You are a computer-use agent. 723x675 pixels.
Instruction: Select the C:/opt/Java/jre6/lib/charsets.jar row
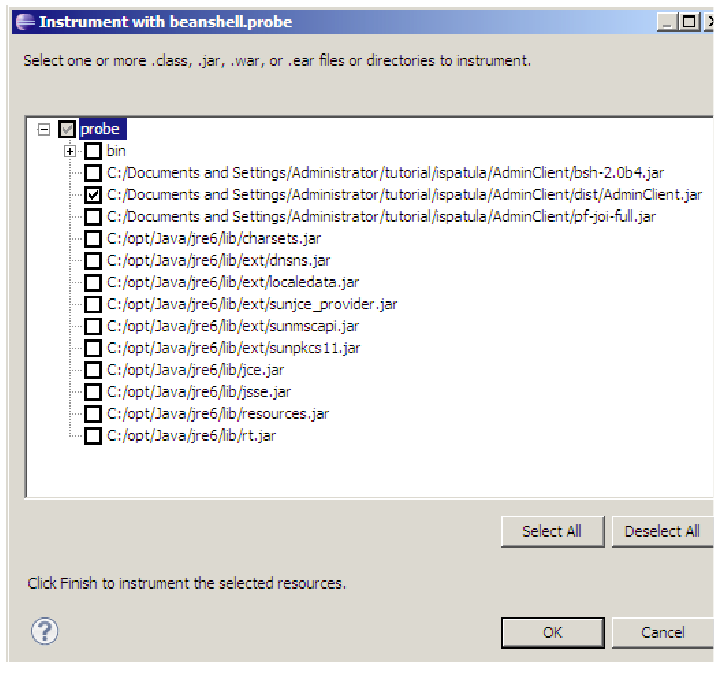point(214,239)
